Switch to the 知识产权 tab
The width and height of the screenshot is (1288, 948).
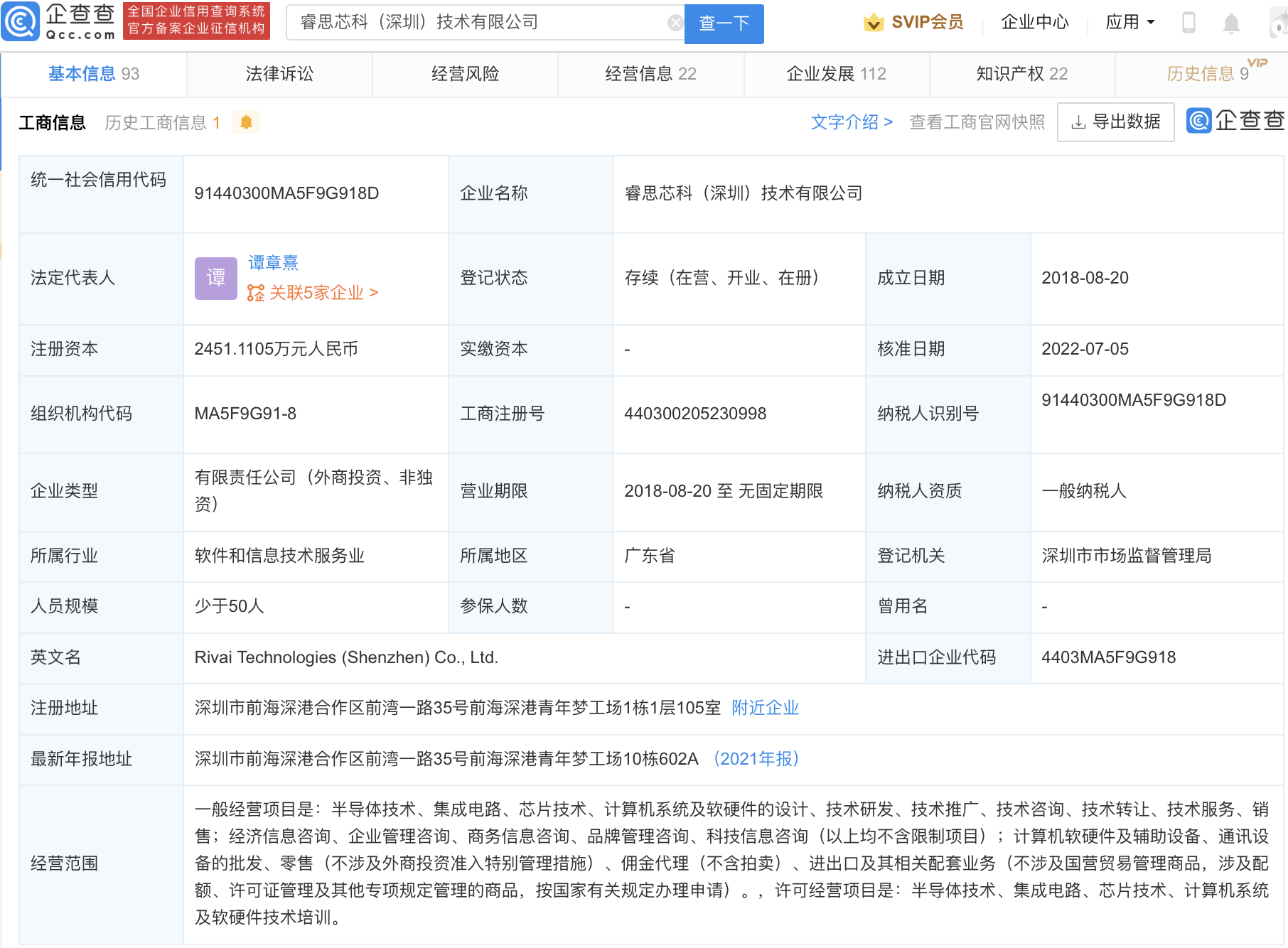[x=1021, y=74]
